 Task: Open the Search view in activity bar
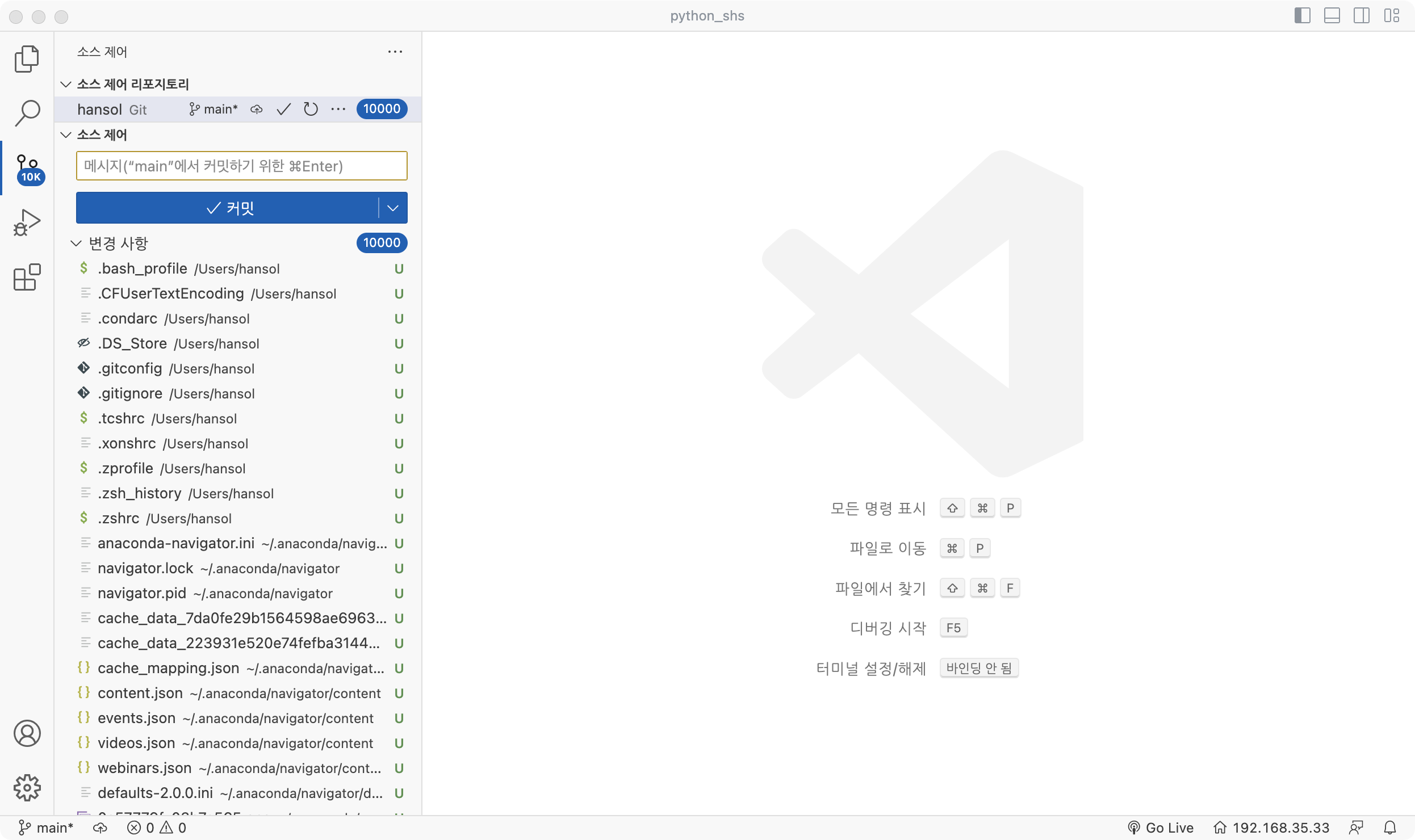27,113
